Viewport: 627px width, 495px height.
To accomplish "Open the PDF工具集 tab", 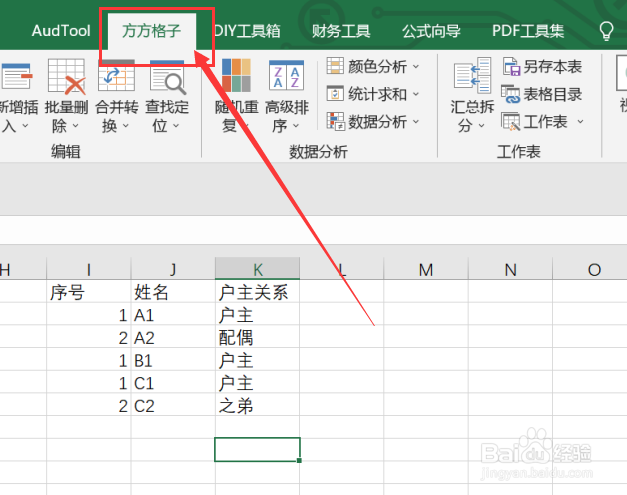I will pos(528,31).
